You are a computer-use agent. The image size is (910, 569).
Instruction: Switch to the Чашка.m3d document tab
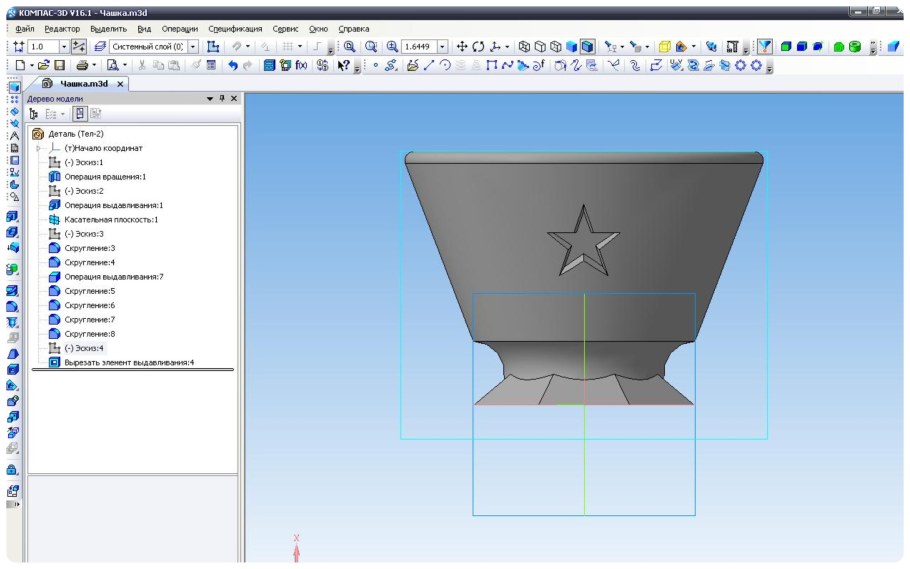pyautogui.click(x=82, y=84)
